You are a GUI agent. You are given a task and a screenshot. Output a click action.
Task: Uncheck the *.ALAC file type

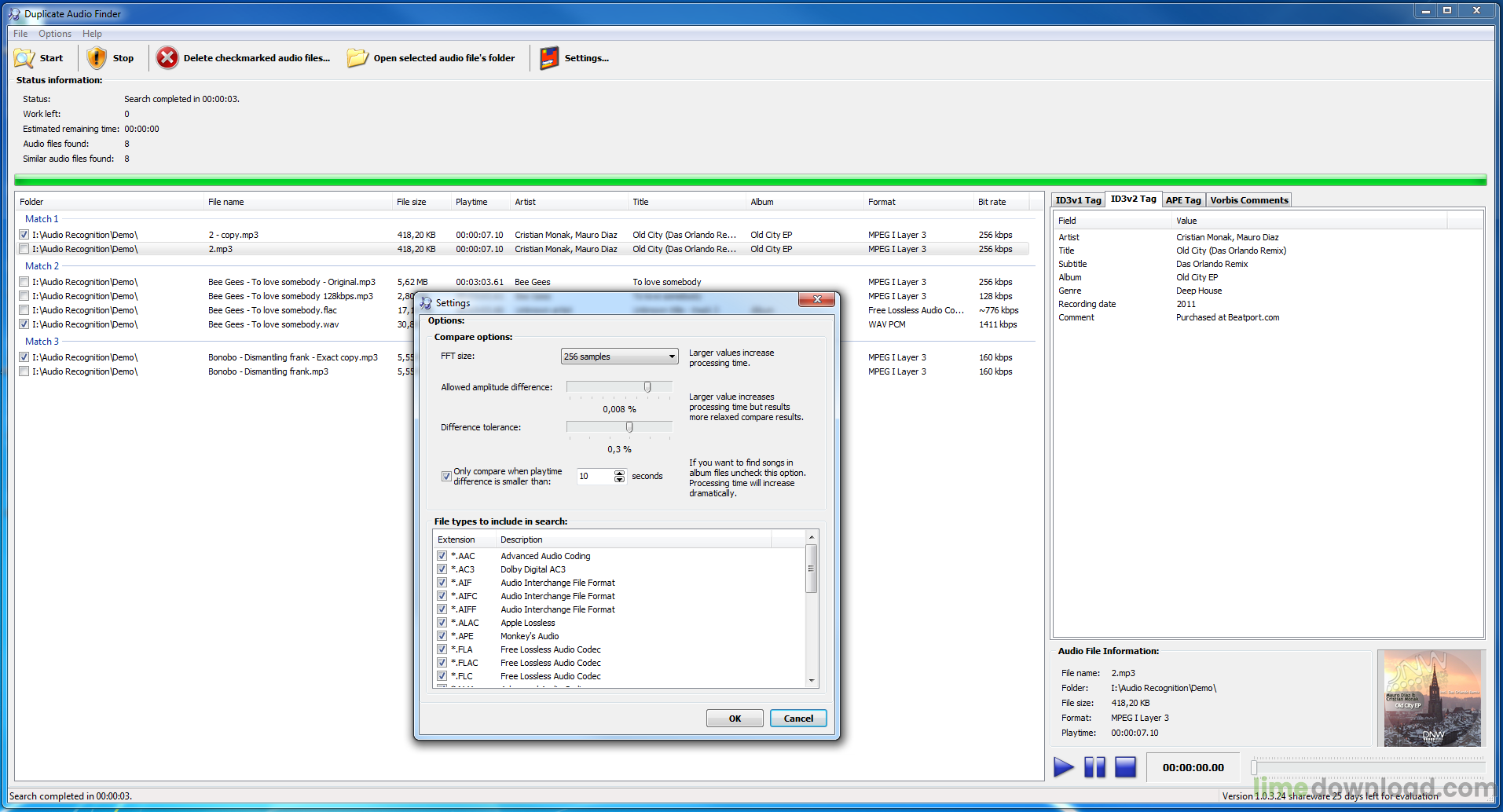[442, 623]
